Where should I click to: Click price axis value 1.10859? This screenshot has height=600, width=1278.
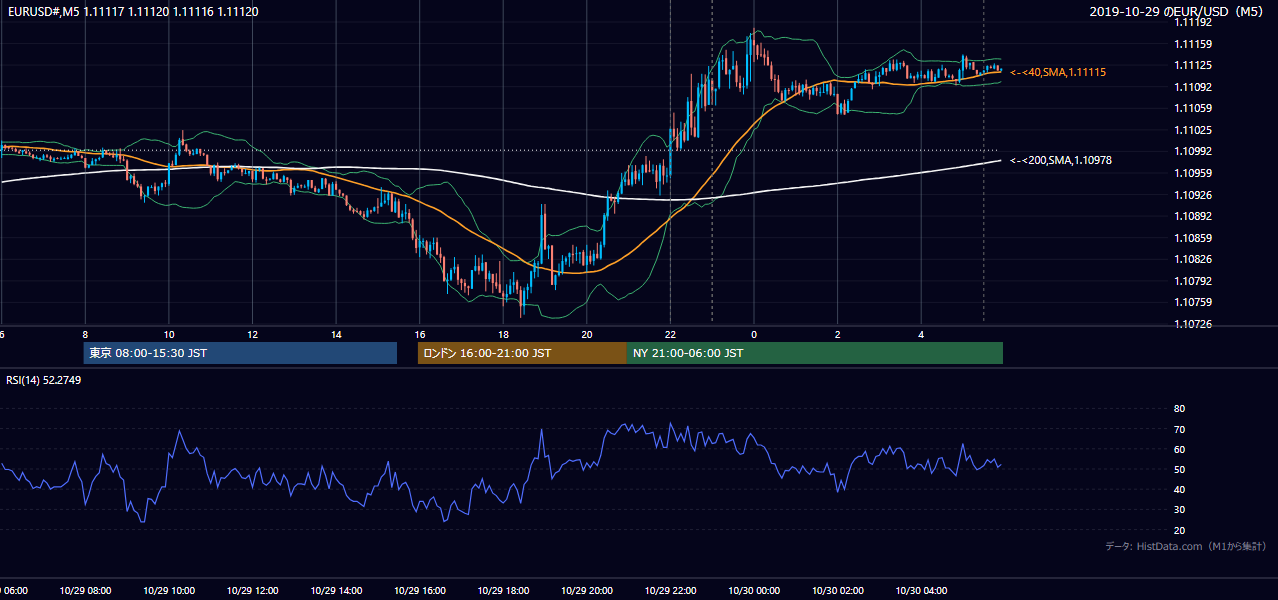click(x=1193, y=238)
